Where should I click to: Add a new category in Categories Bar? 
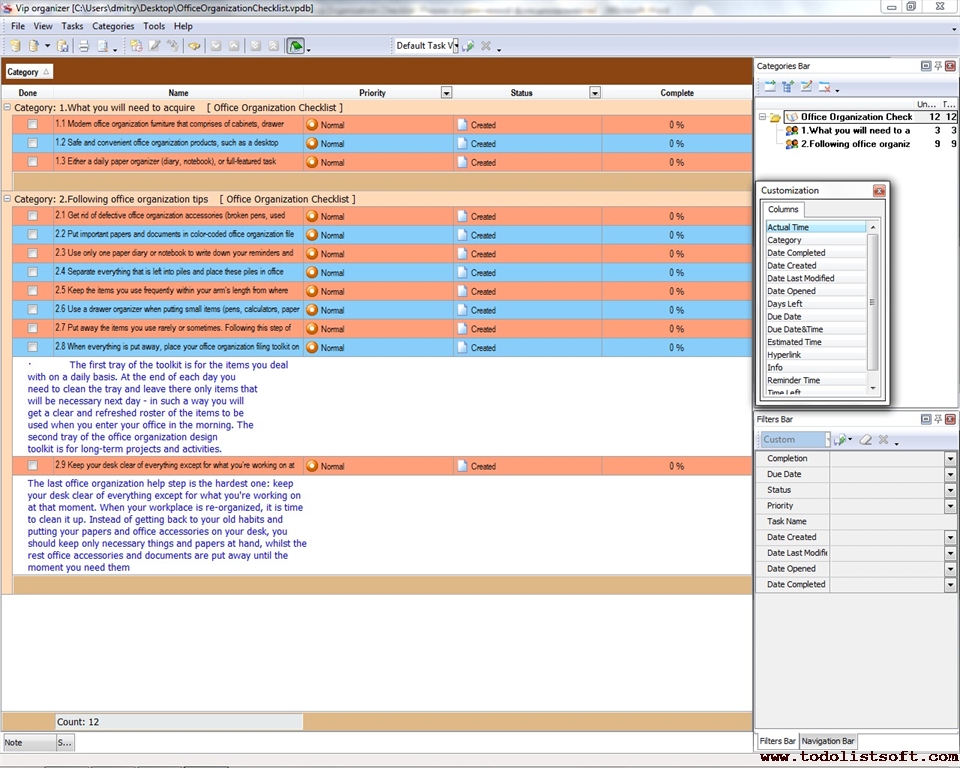pyautogui.click(x=771, y=87)
